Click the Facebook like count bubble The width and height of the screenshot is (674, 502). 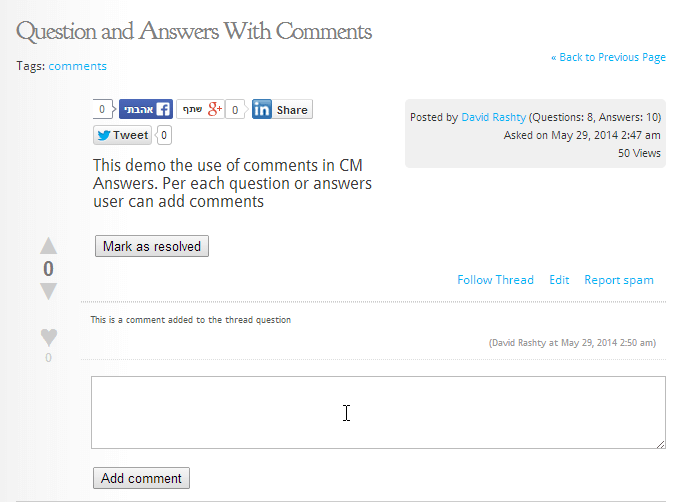pyautogui.click(x=103, y=109)
